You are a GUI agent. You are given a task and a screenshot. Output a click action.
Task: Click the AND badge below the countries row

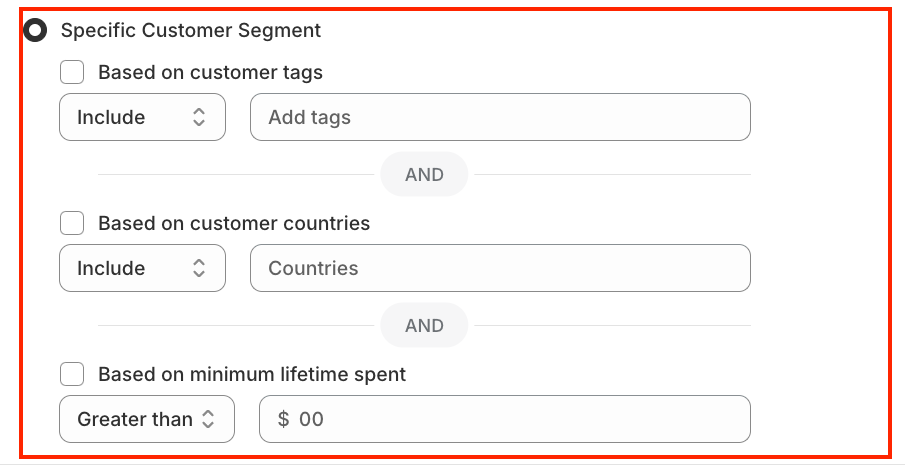tap(424, 325)
